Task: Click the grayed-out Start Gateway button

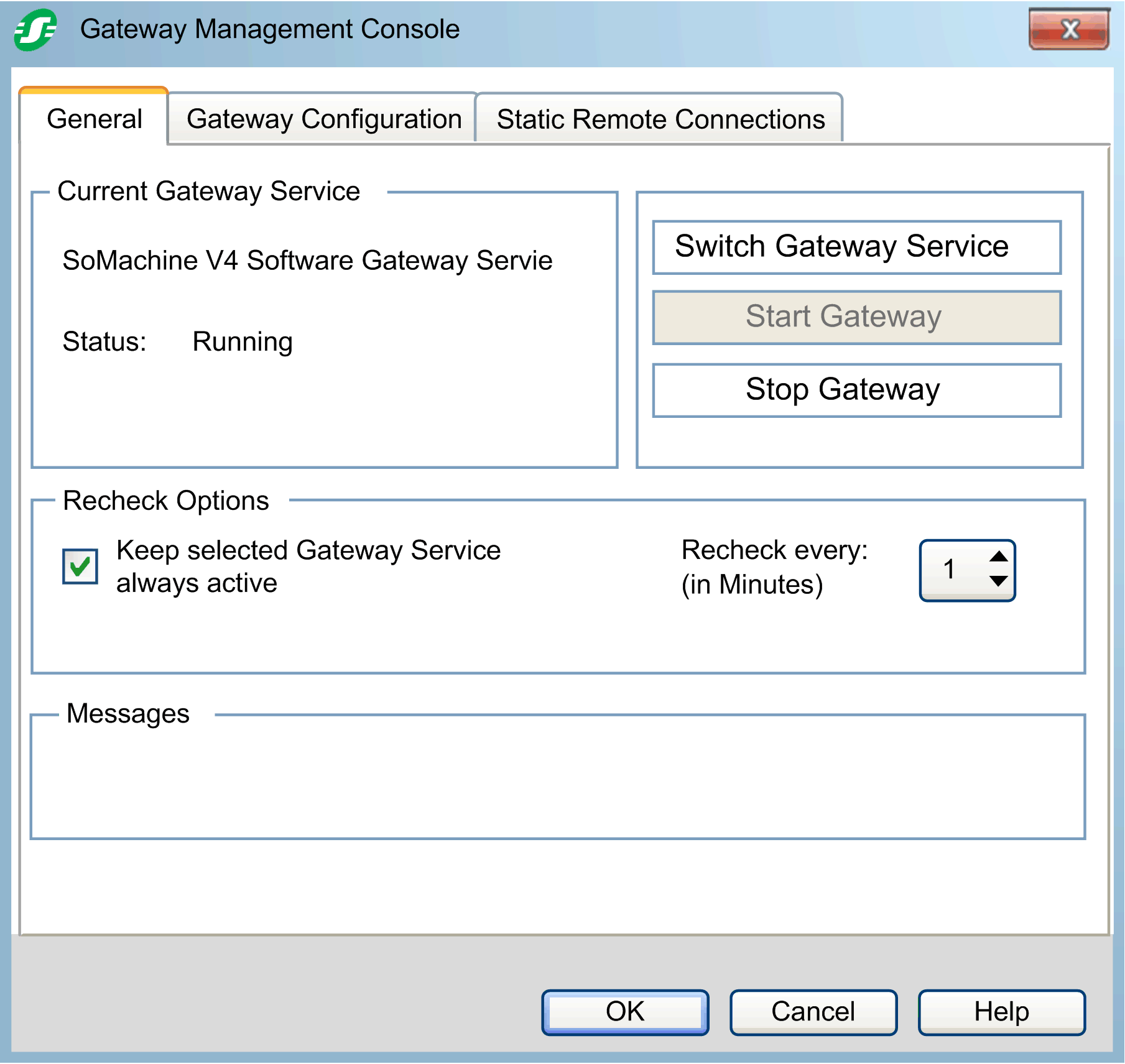Action: pos(856,317)
